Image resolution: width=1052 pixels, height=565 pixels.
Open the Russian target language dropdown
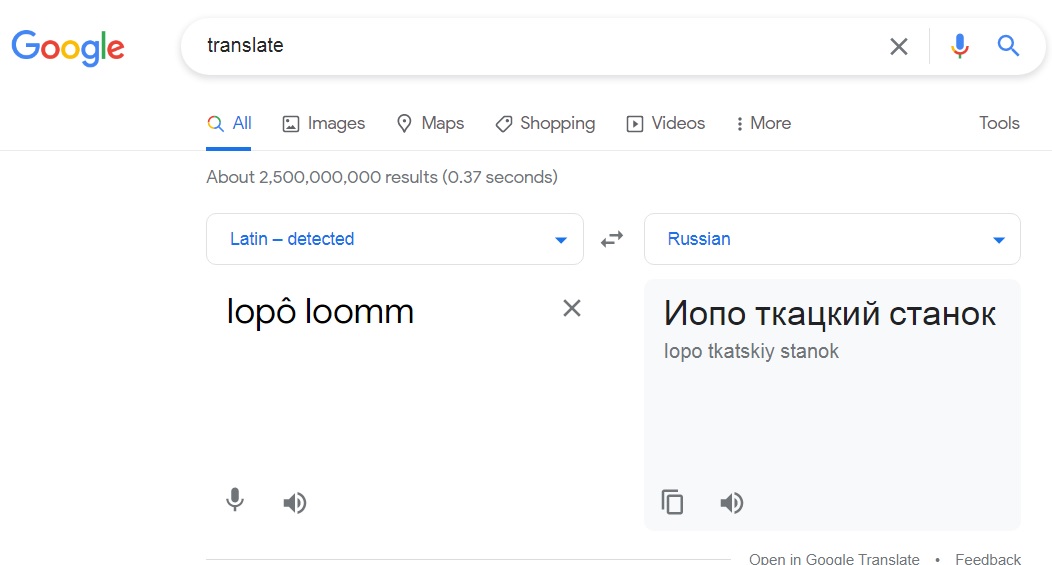point(832,239)
